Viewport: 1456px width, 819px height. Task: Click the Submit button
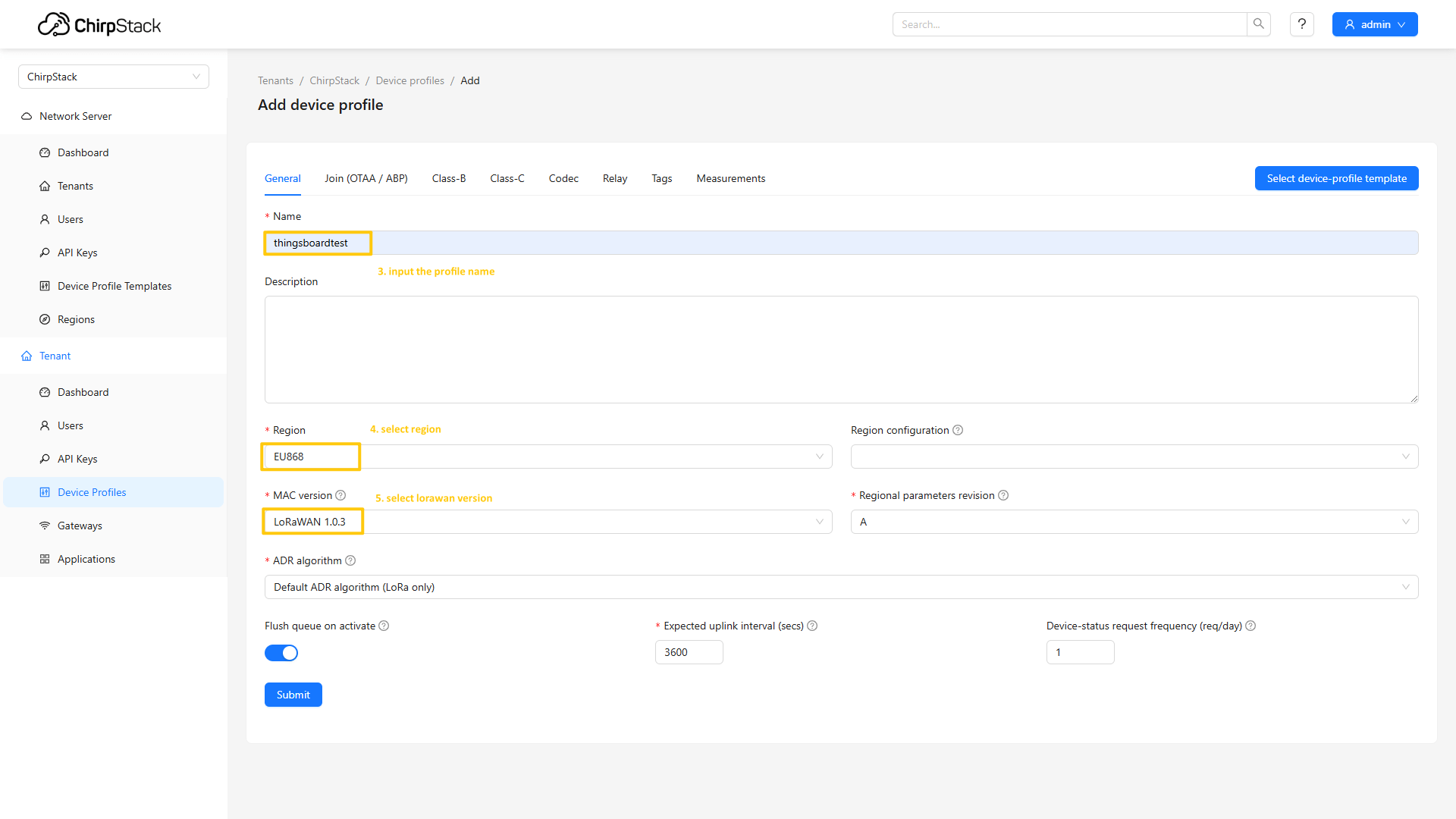[293, 695]
